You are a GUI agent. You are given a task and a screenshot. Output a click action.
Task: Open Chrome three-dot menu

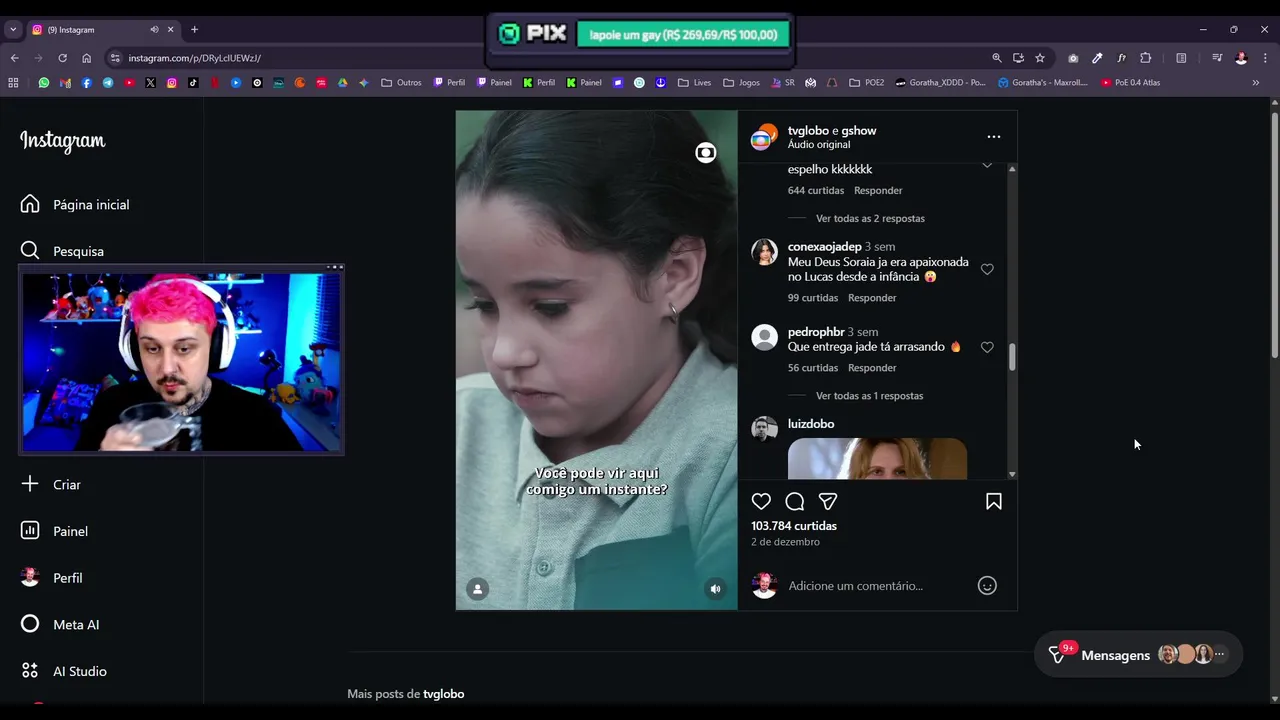click(1265, 58)
